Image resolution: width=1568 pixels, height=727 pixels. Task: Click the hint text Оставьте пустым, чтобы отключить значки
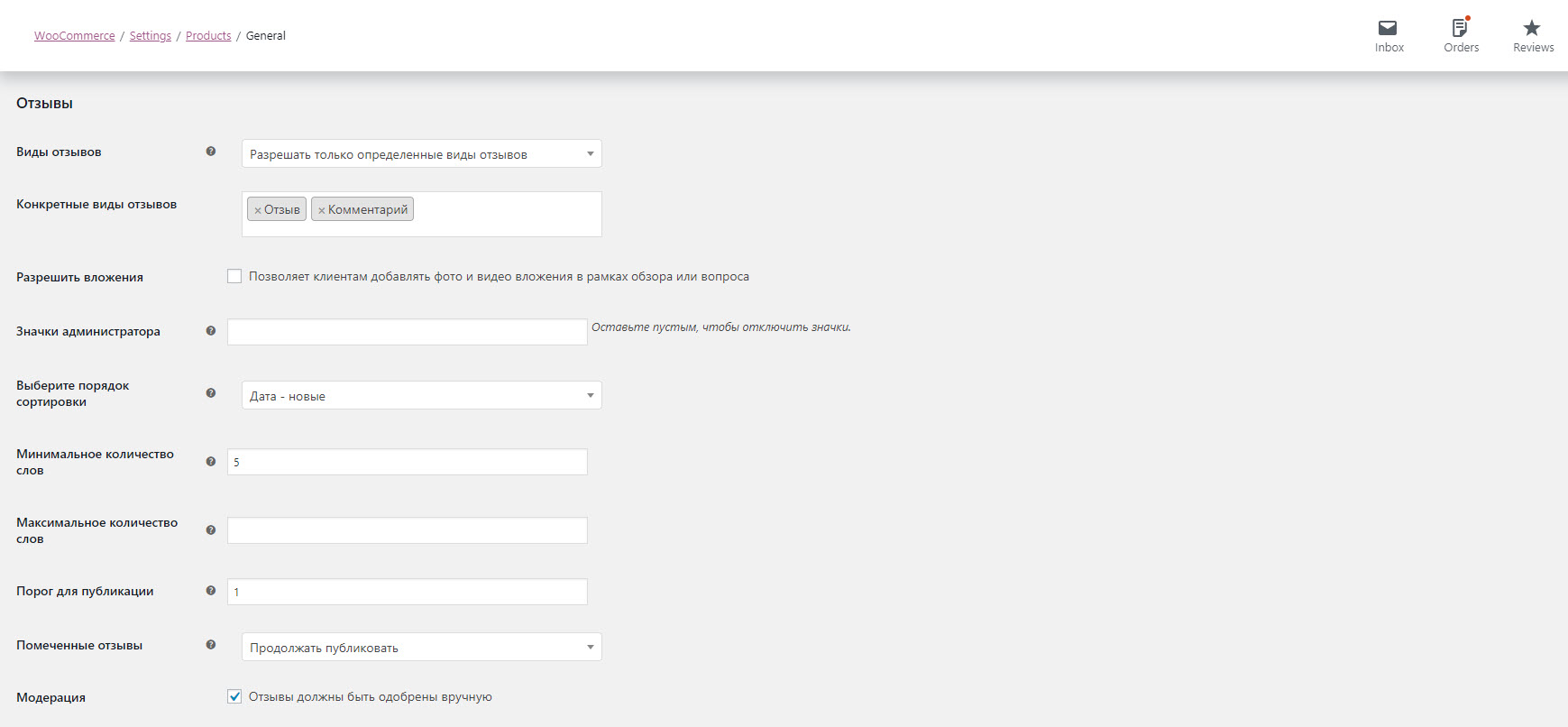click(x=721, y=327)
